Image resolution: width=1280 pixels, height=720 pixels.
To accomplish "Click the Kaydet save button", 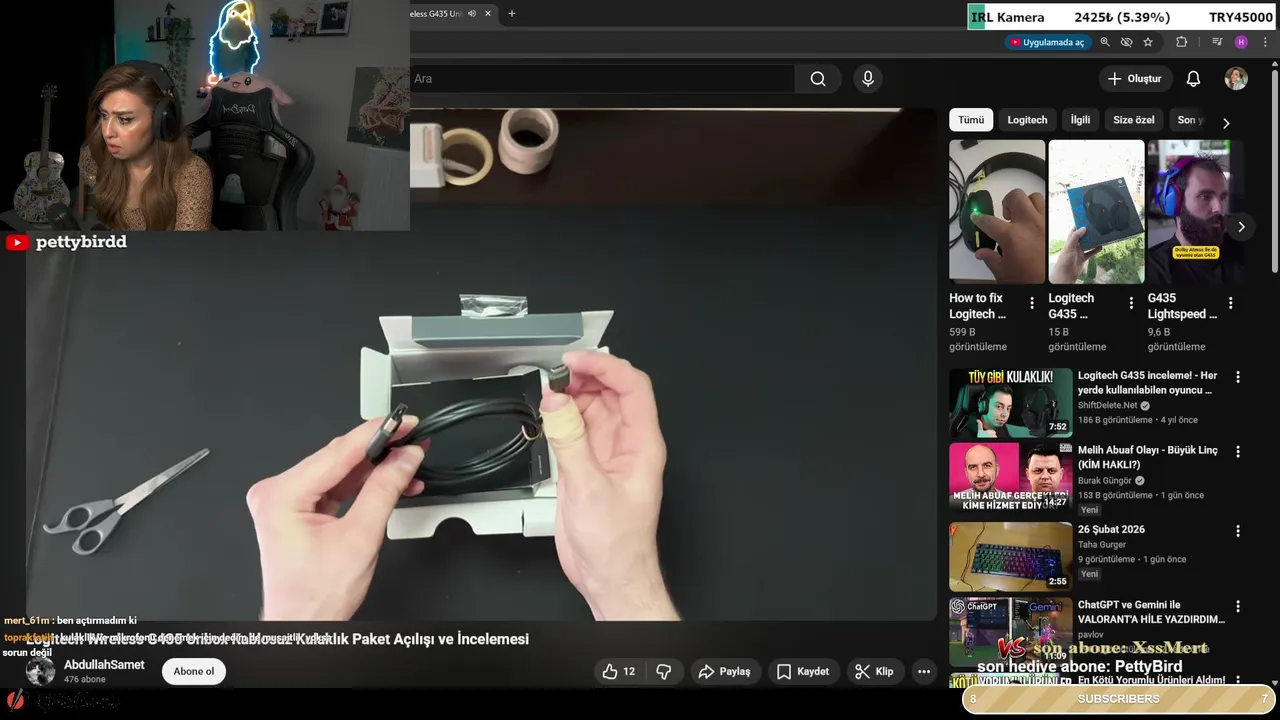I will (x=803, y=672).
